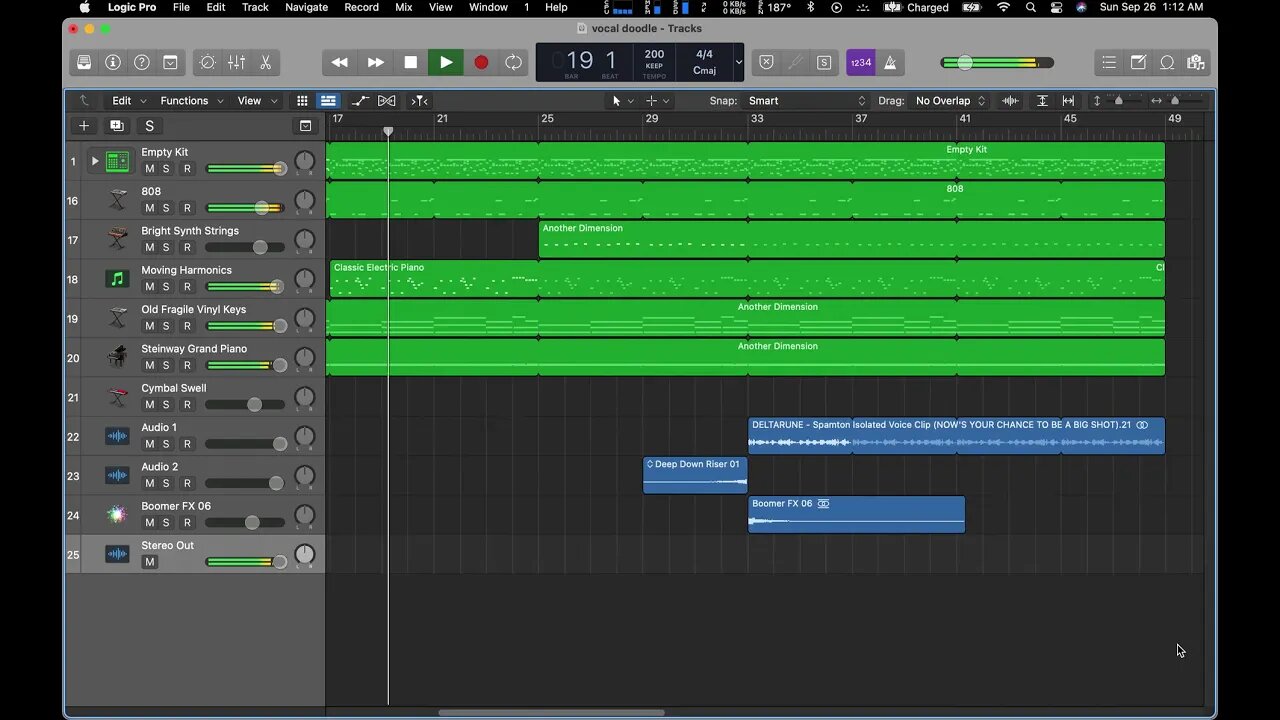1280x720 pixels.
Task: Enable the Cycle loop mode
Action: coord(513,62)
